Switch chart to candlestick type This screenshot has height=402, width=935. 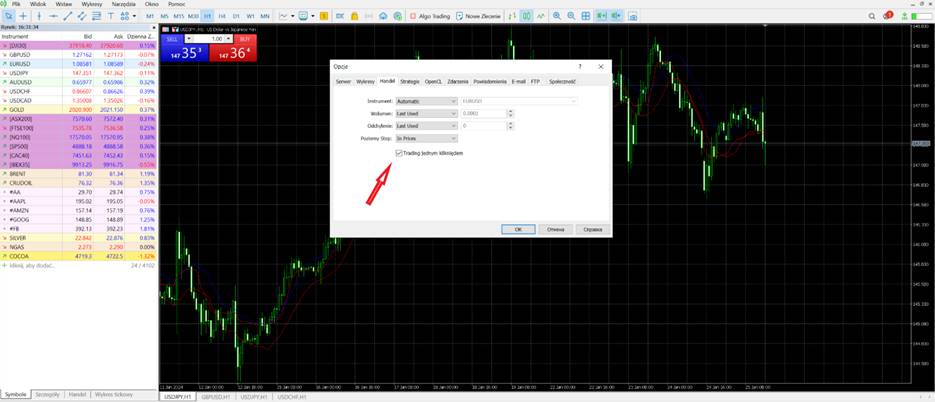pyautogui.click(x=527, y=16)
